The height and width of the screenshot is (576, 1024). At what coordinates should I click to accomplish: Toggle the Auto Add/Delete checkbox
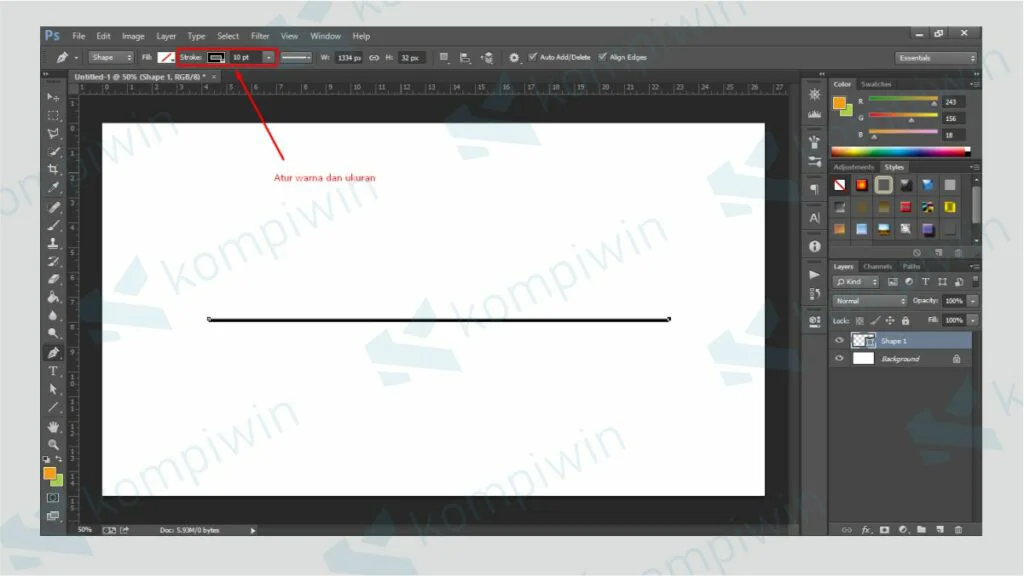(x=532, y=57)
